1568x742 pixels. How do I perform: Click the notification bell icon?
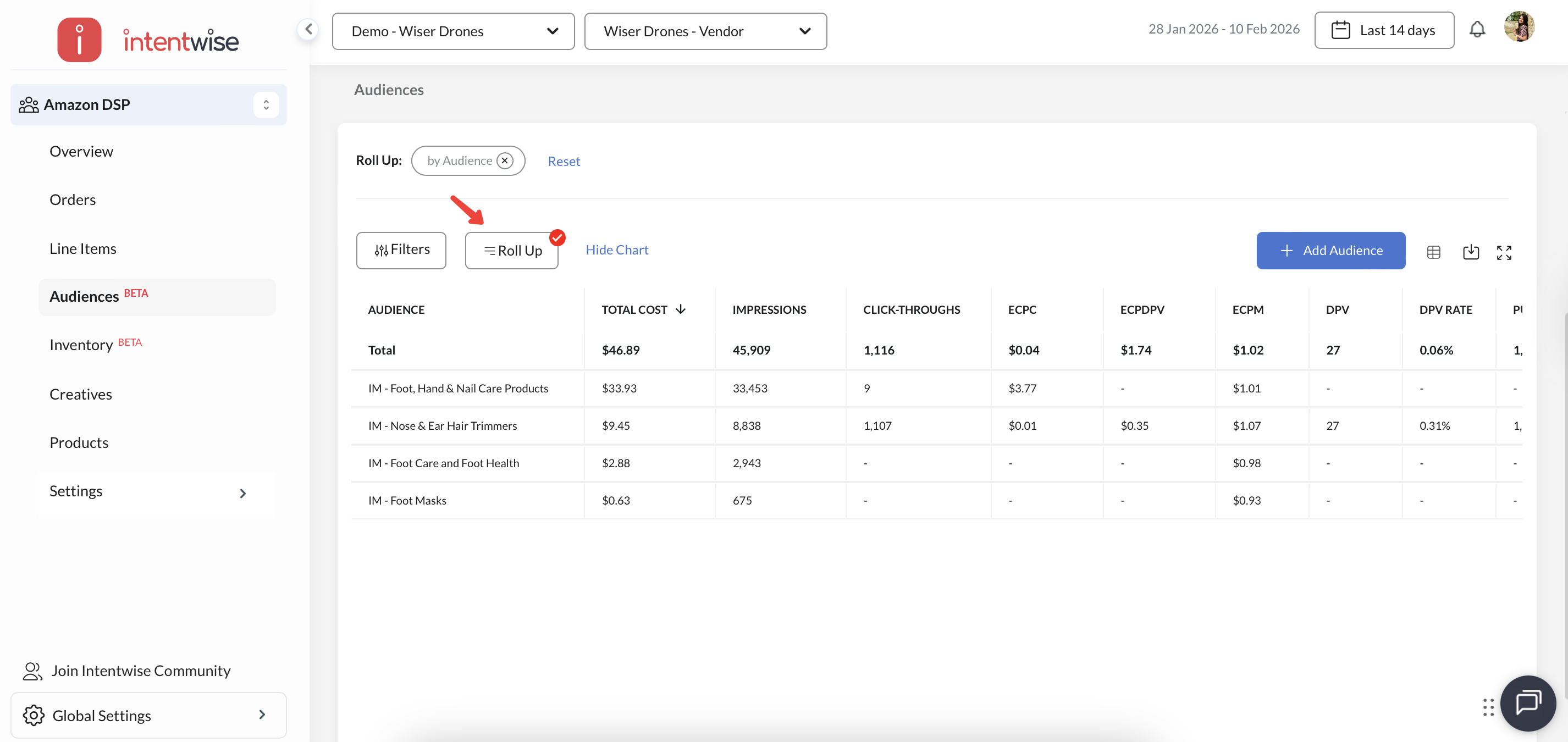tap(1477, 30)
